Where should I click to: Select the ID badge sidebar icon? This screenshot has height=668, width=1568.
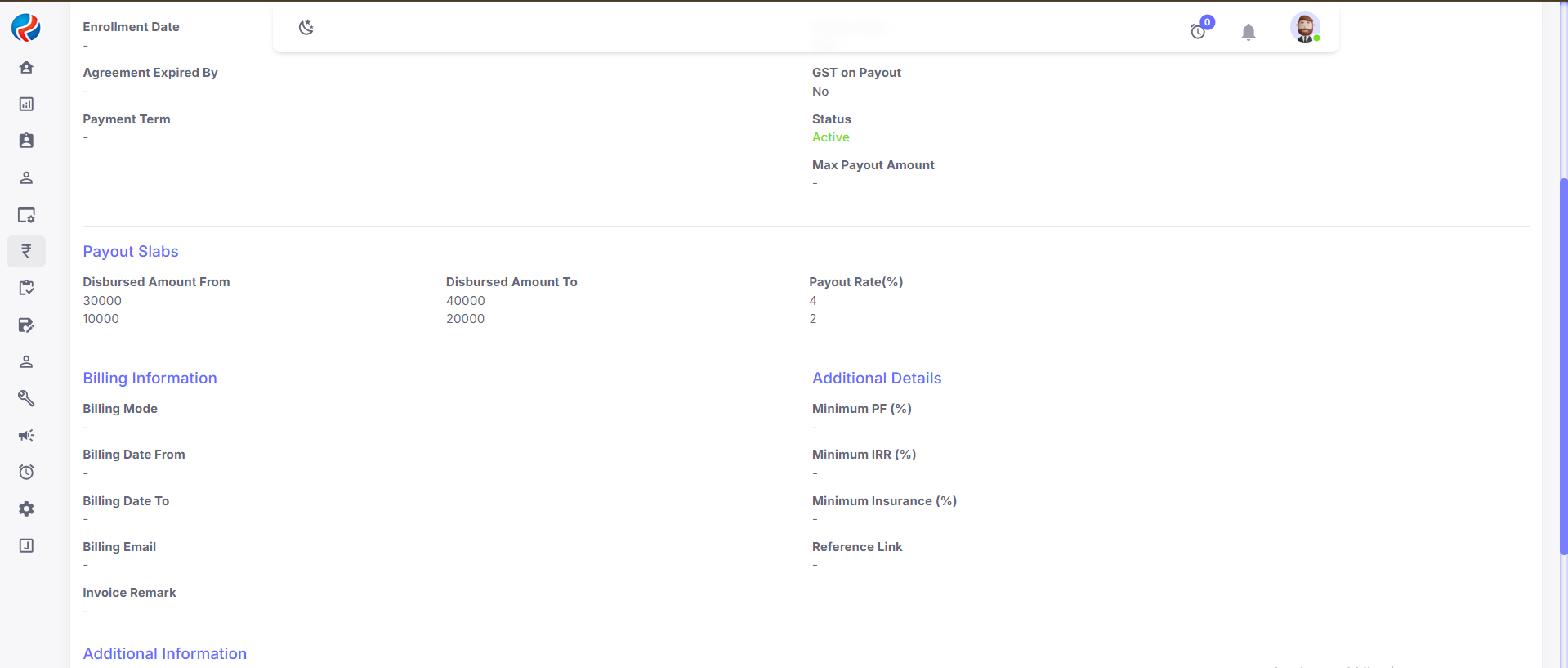click(26, 141)
